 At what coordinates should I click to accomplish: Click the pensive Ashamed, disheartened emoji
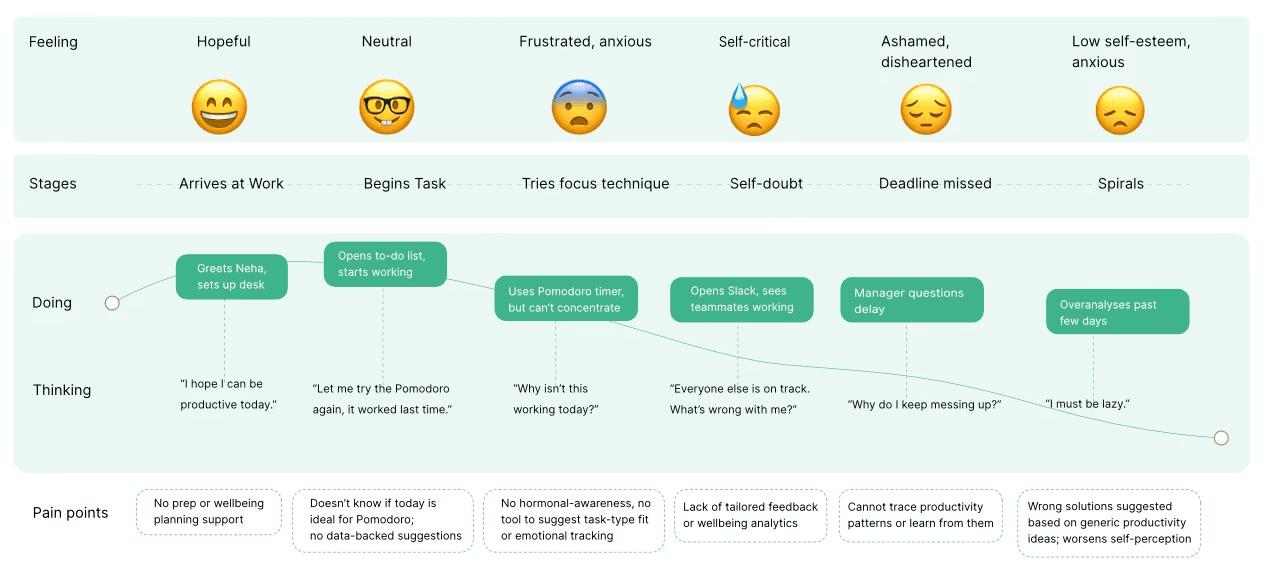click(926, 109)
